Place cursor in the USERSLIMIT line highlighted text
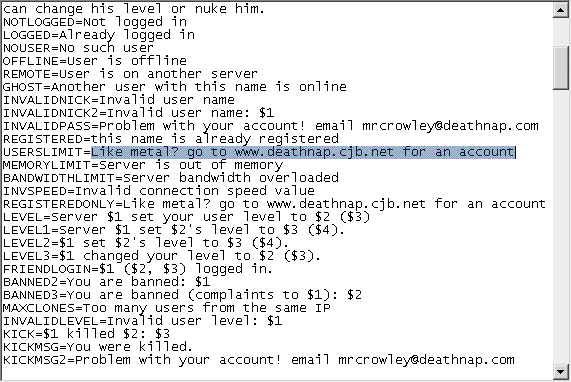The height and width of the screenshot is (382, 571). [x=303, y=152]
